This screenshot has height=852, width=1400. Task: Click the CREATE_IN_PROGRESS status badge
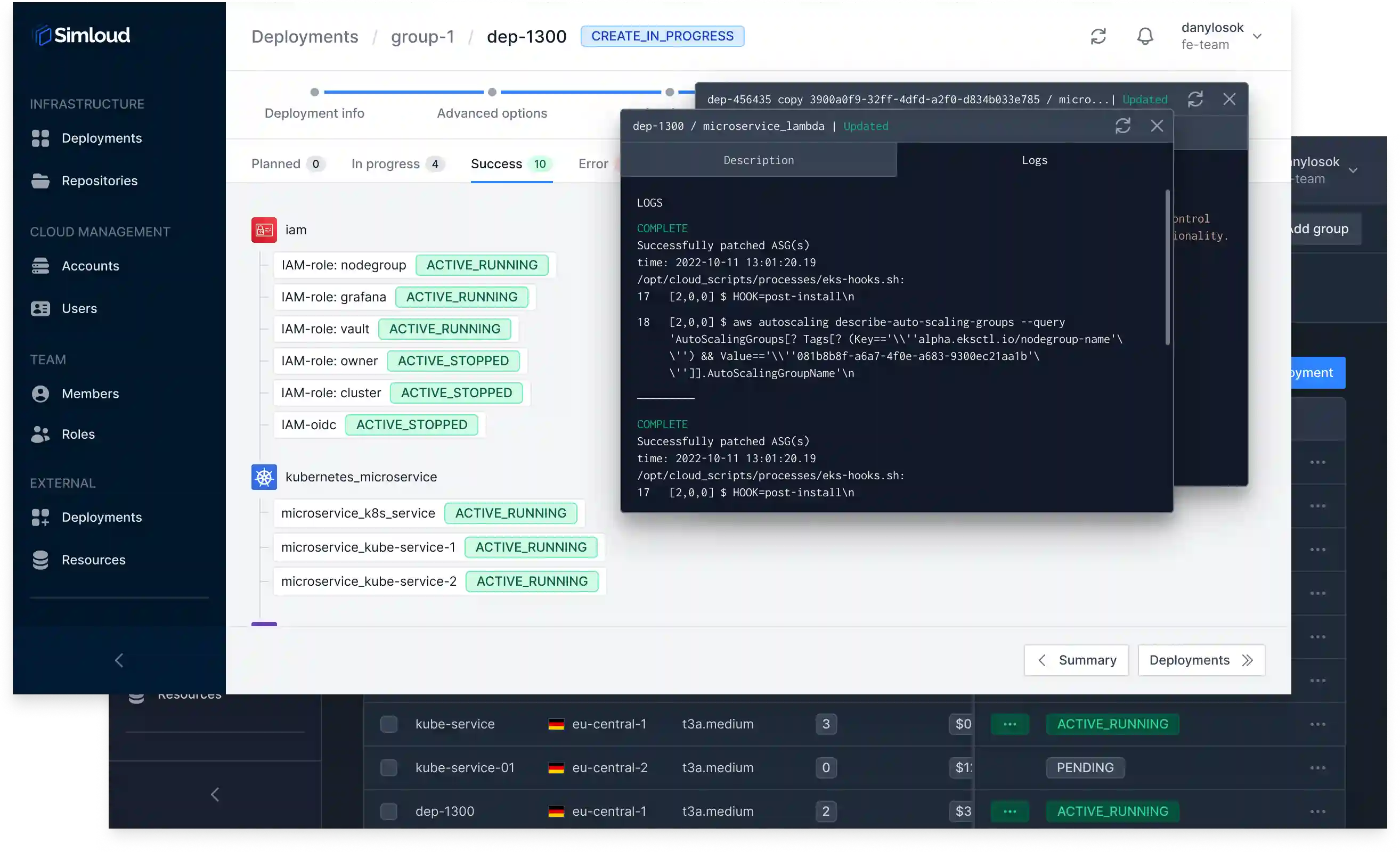point(662,36)
